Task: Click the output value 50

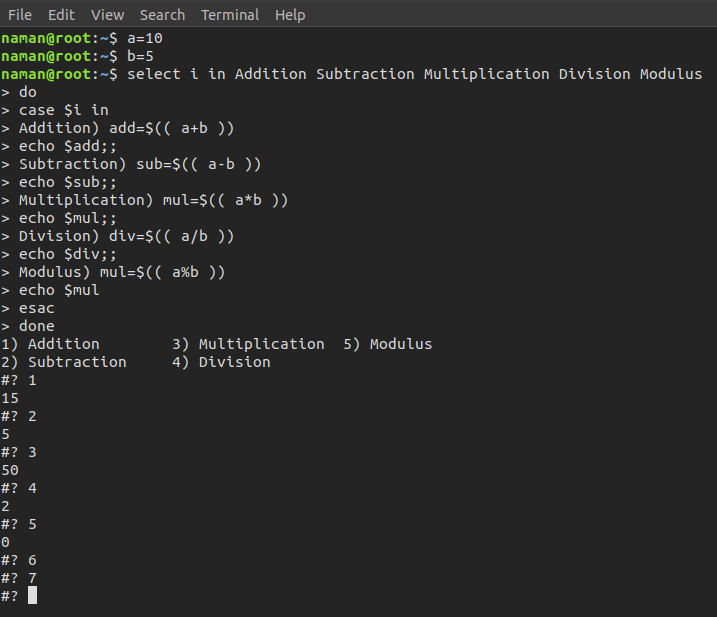Action: (x=10, y=470)
